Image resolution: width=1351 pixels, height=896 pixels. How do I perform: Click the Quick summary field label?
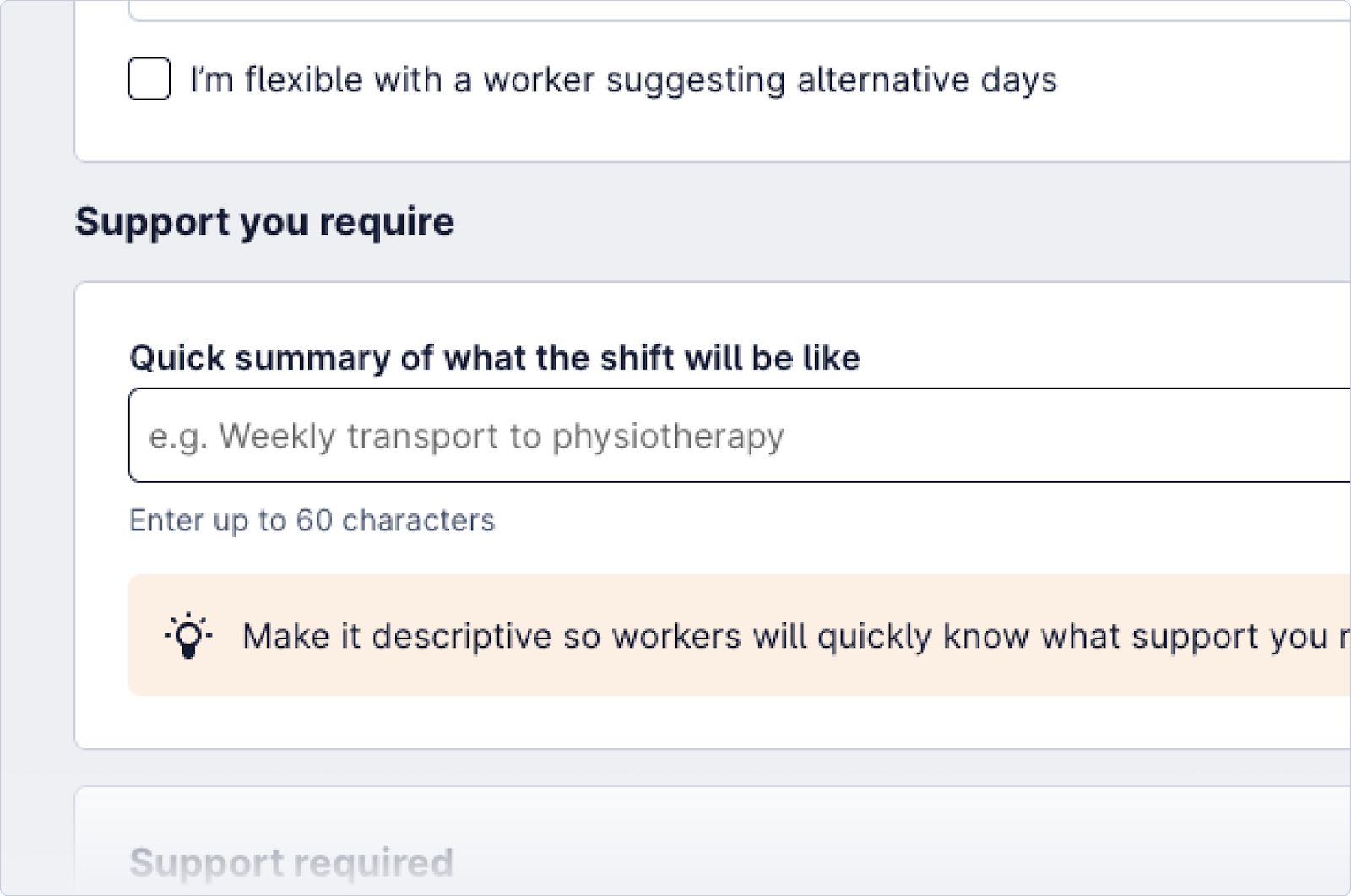493,356
